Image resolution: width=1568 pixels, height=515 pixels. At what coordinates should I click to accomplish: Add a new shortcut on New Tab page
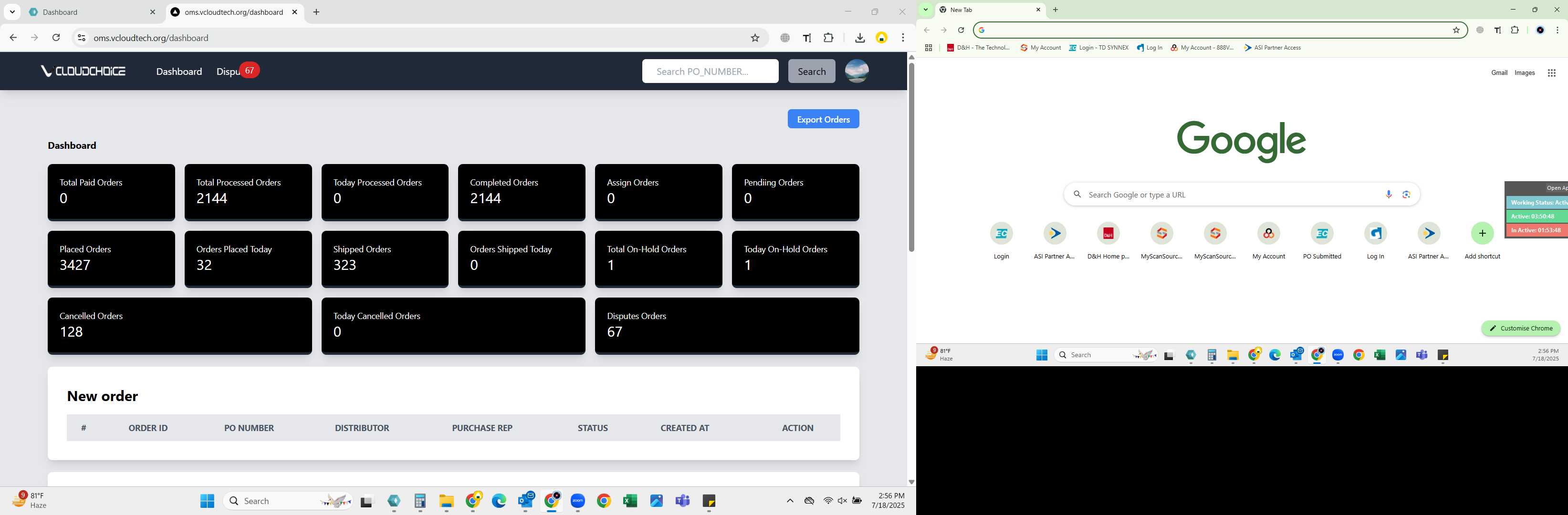(1482, 241)
